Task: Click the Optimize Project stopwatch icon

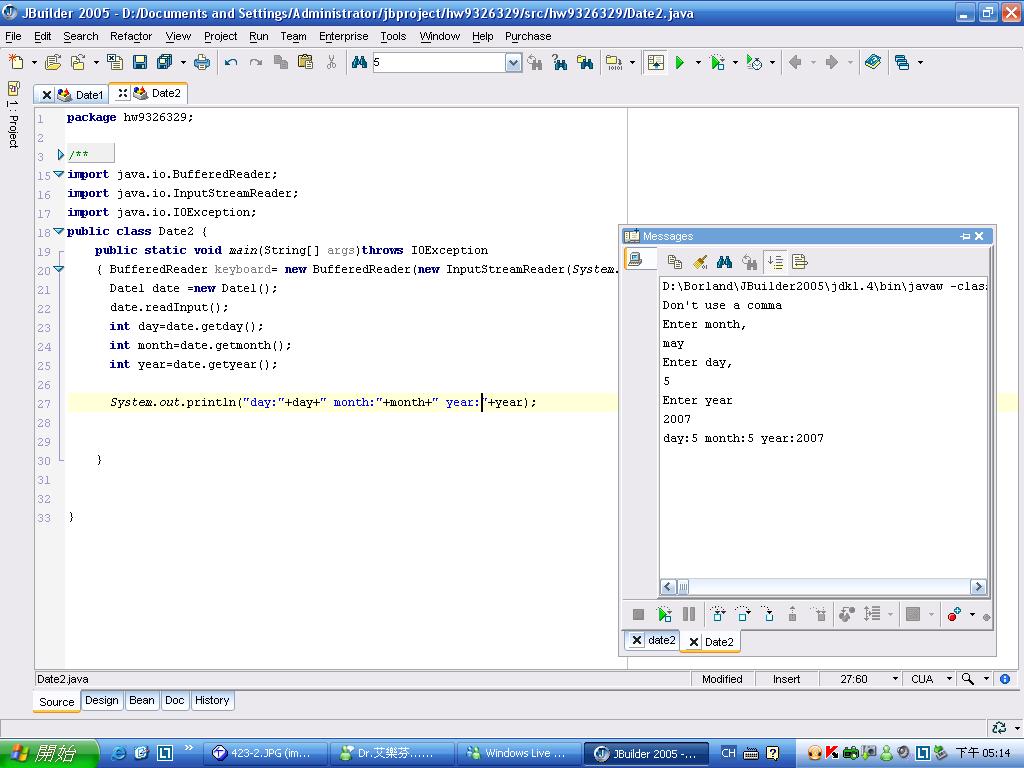Action: click(x=754, y=62)
